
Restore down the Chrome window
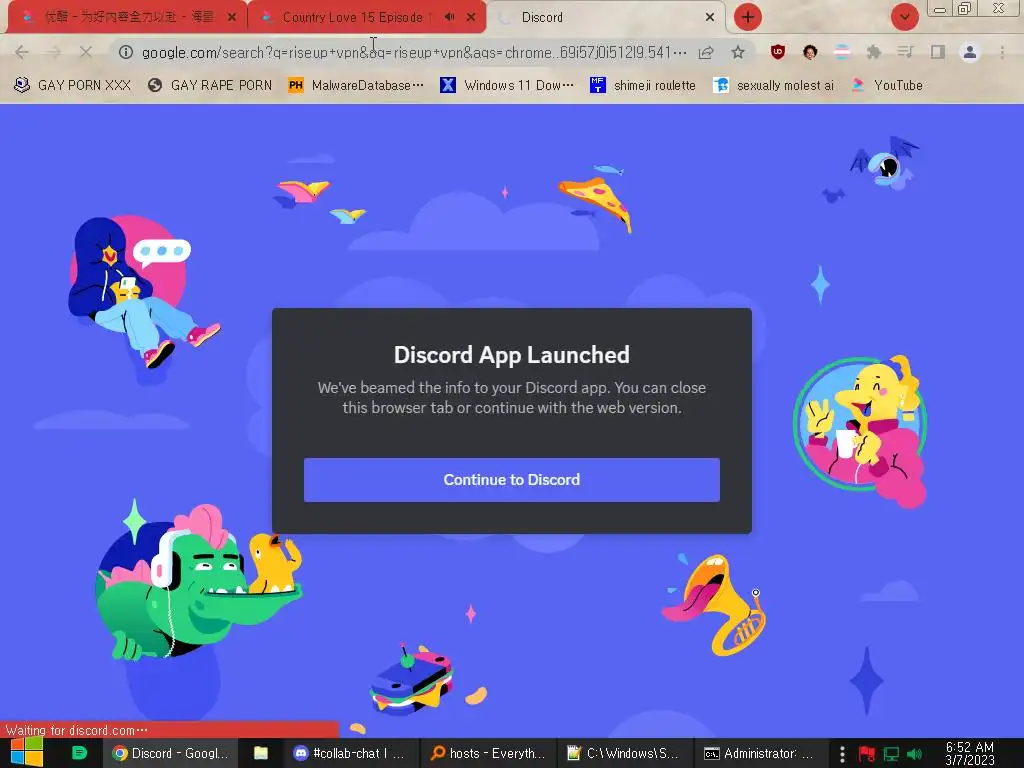pyautogui.click(x=964, y=8)
